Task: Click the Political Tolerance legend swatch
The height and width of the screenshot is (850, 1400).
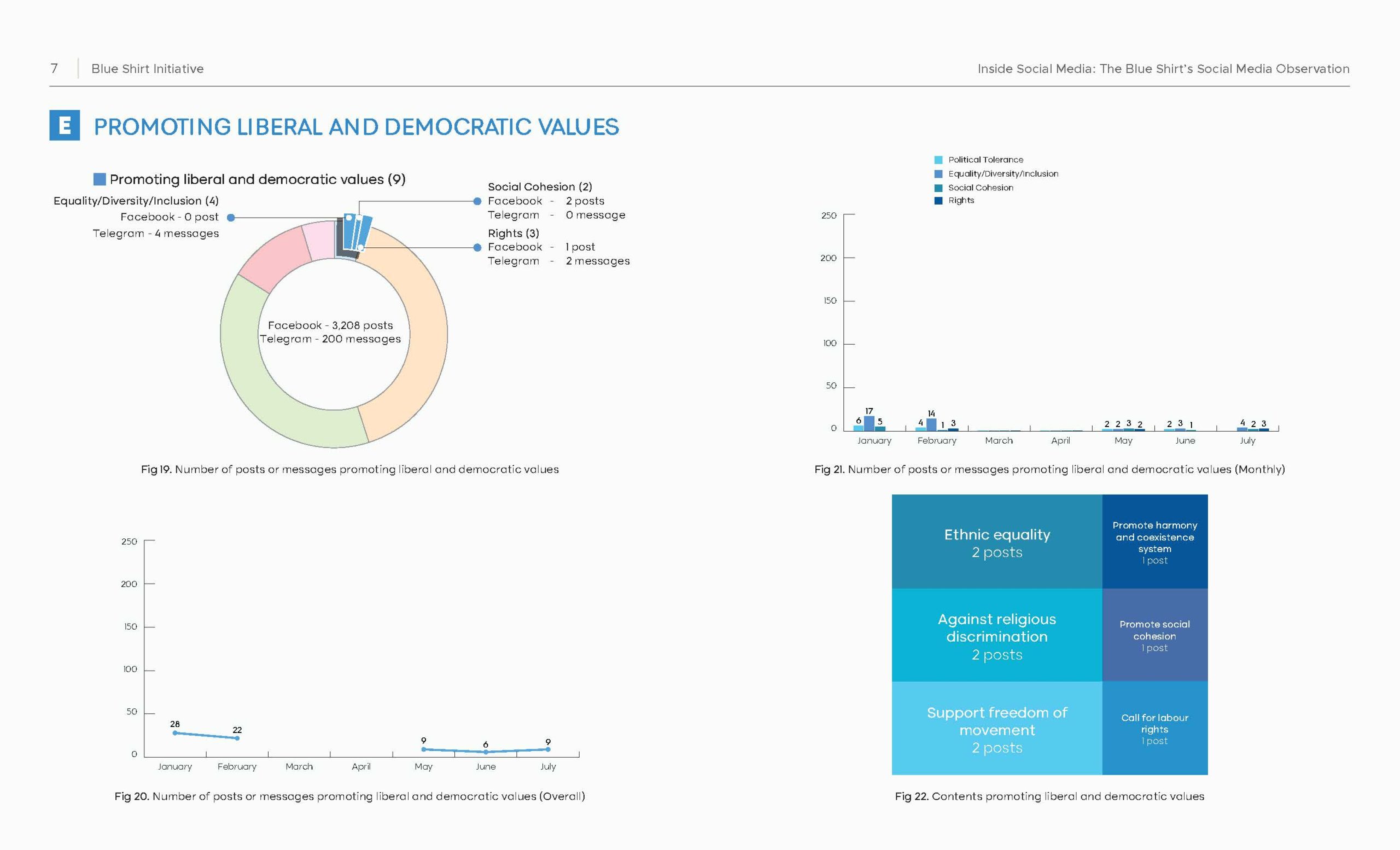Action: pyautogui.click(x=938, y=160)
